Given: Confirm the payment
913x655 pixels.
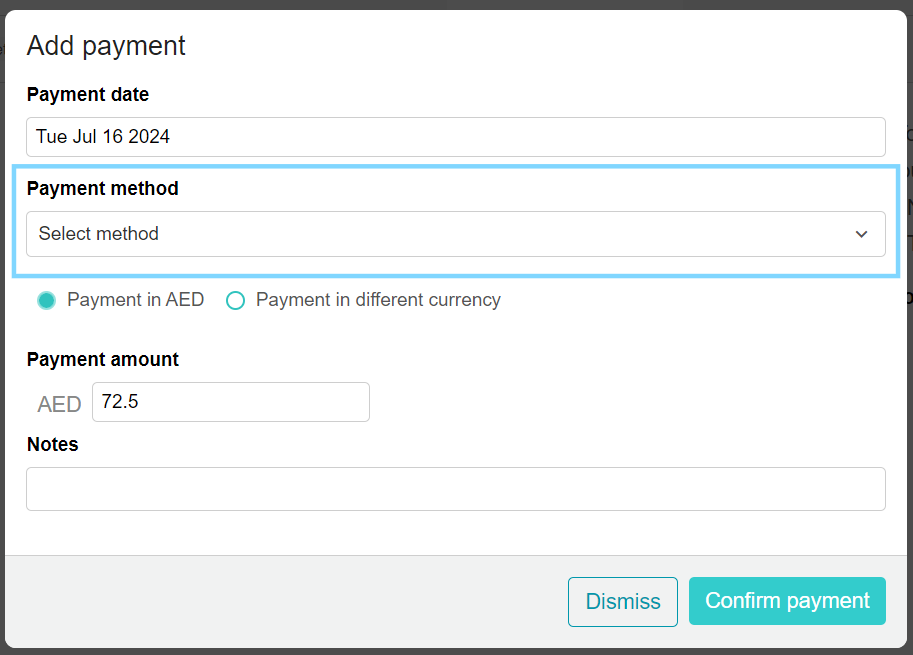Looking at the screenshot, I should 787,601.
